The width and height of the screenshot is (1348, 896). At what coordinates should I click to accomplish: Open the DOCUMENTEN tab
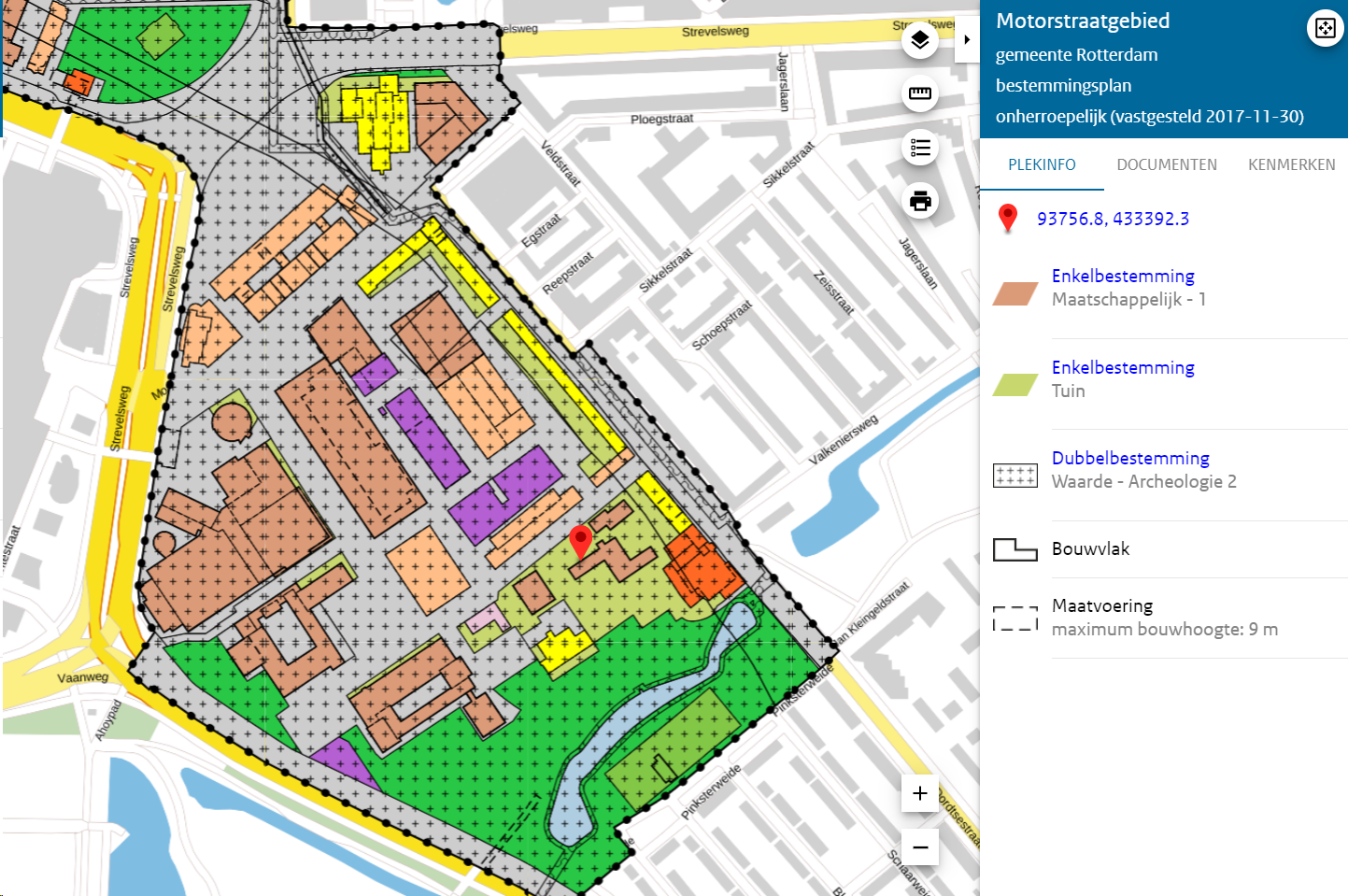click(x=1167, y=164)
